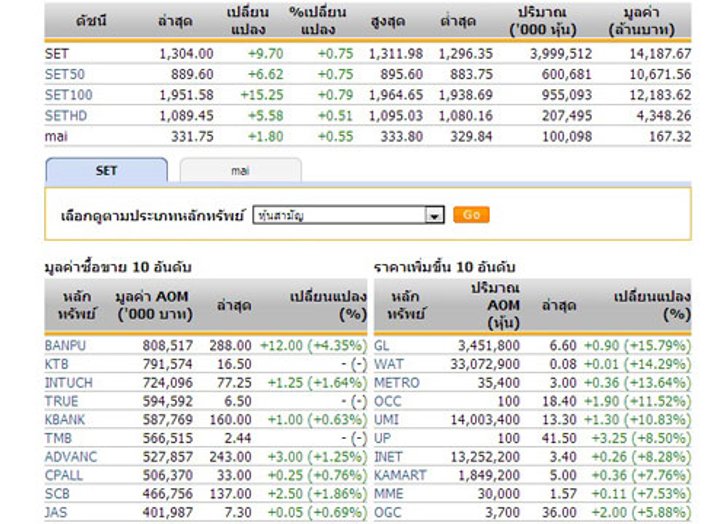Open TRUE stock link
728x524 pixels.
pyautogui.click(x=61, y=401)
